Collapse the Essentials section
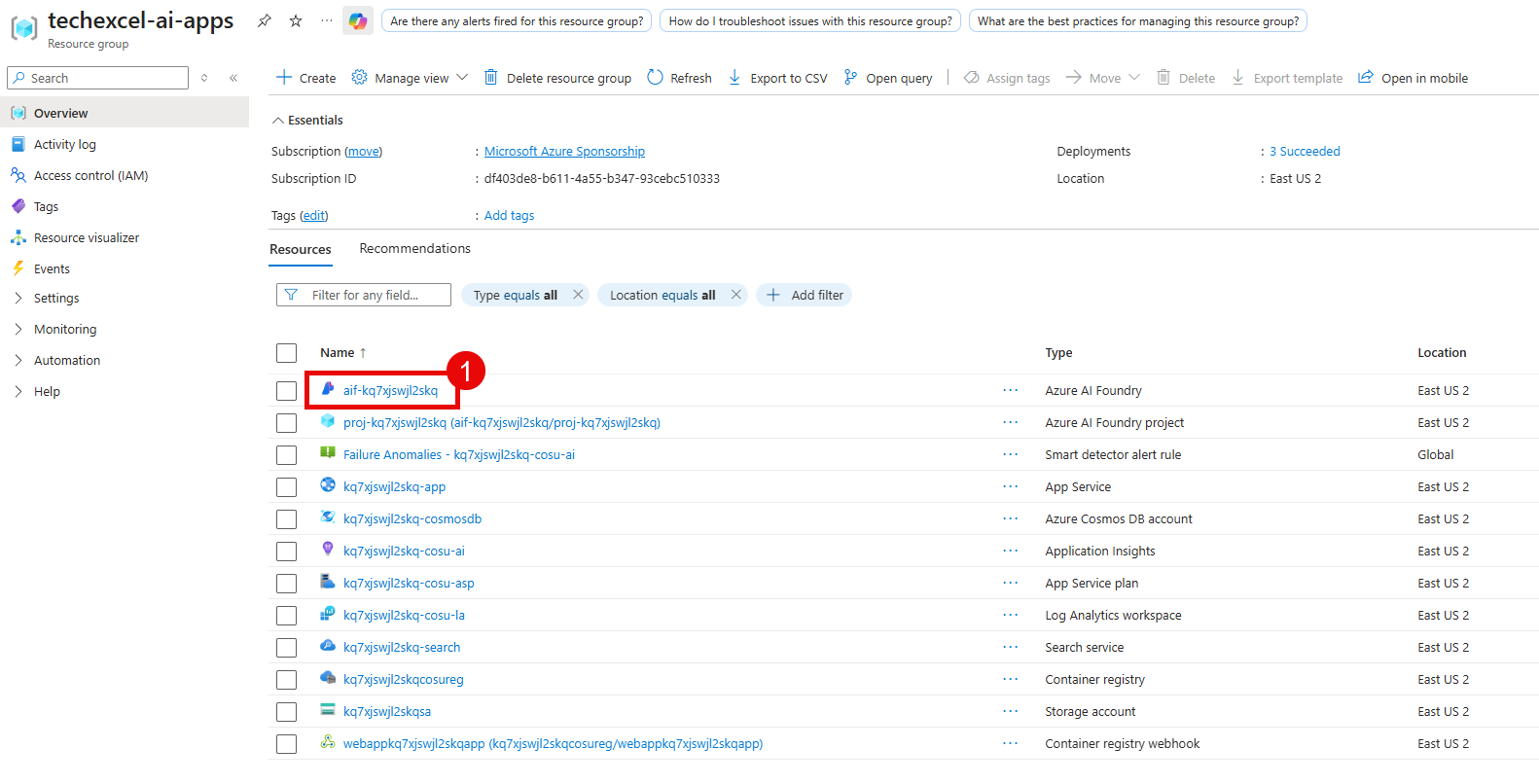Screen dimensions: 1539x784 tap(307, 121)
